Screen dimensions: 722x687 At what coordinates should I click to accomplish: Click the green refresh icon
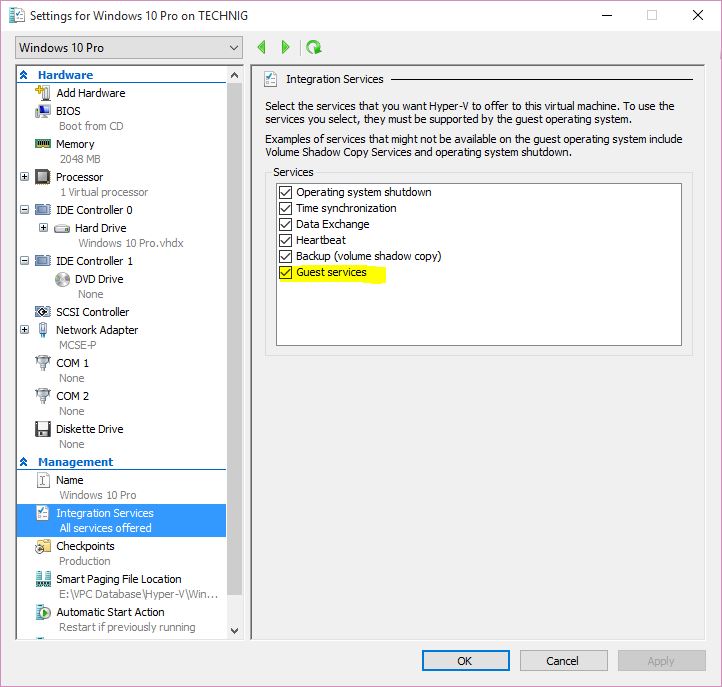point(314,47)
